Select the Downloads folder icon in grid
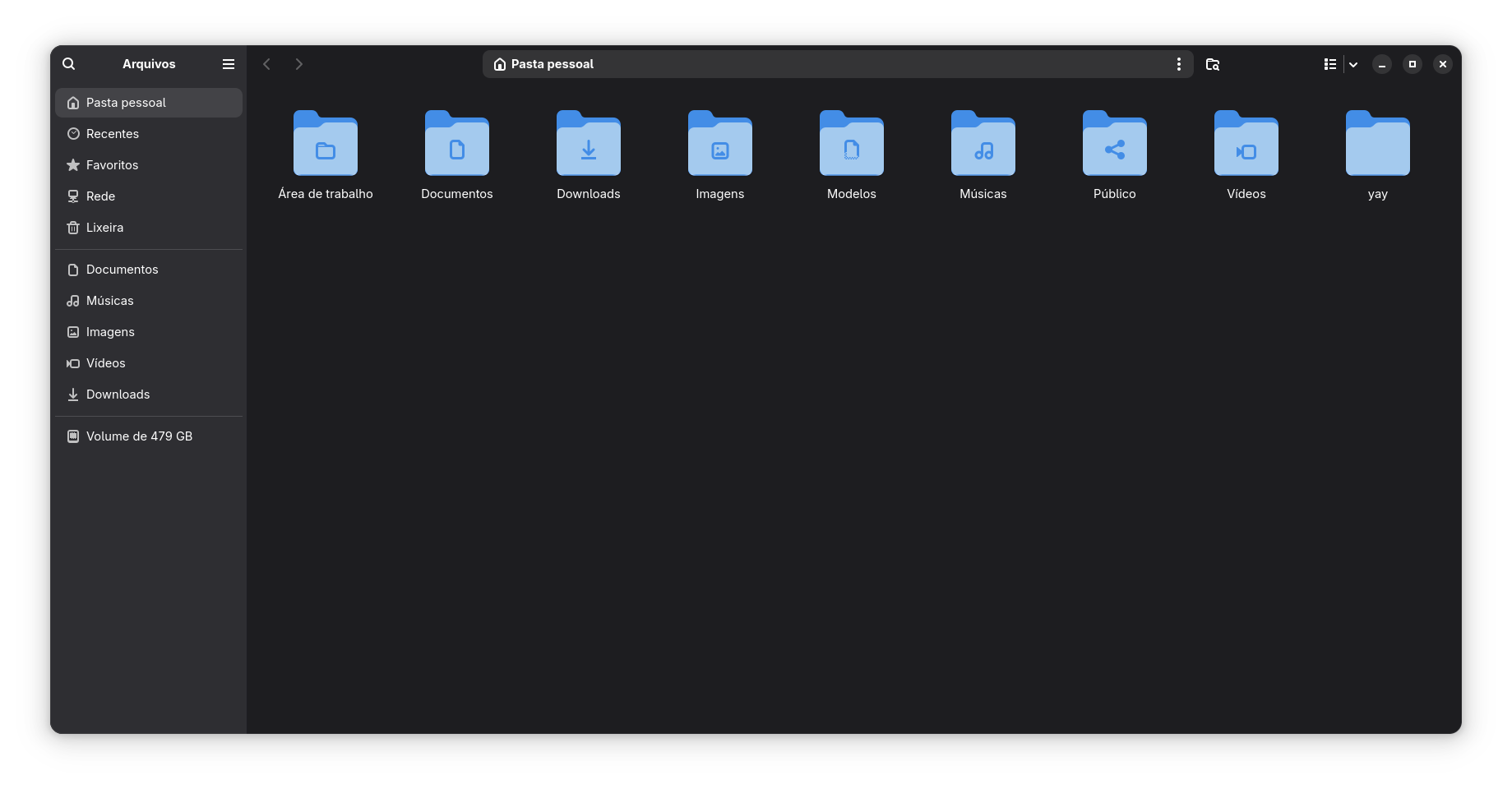Screen dimensions: 1512x789 click(x=589, y=143)
